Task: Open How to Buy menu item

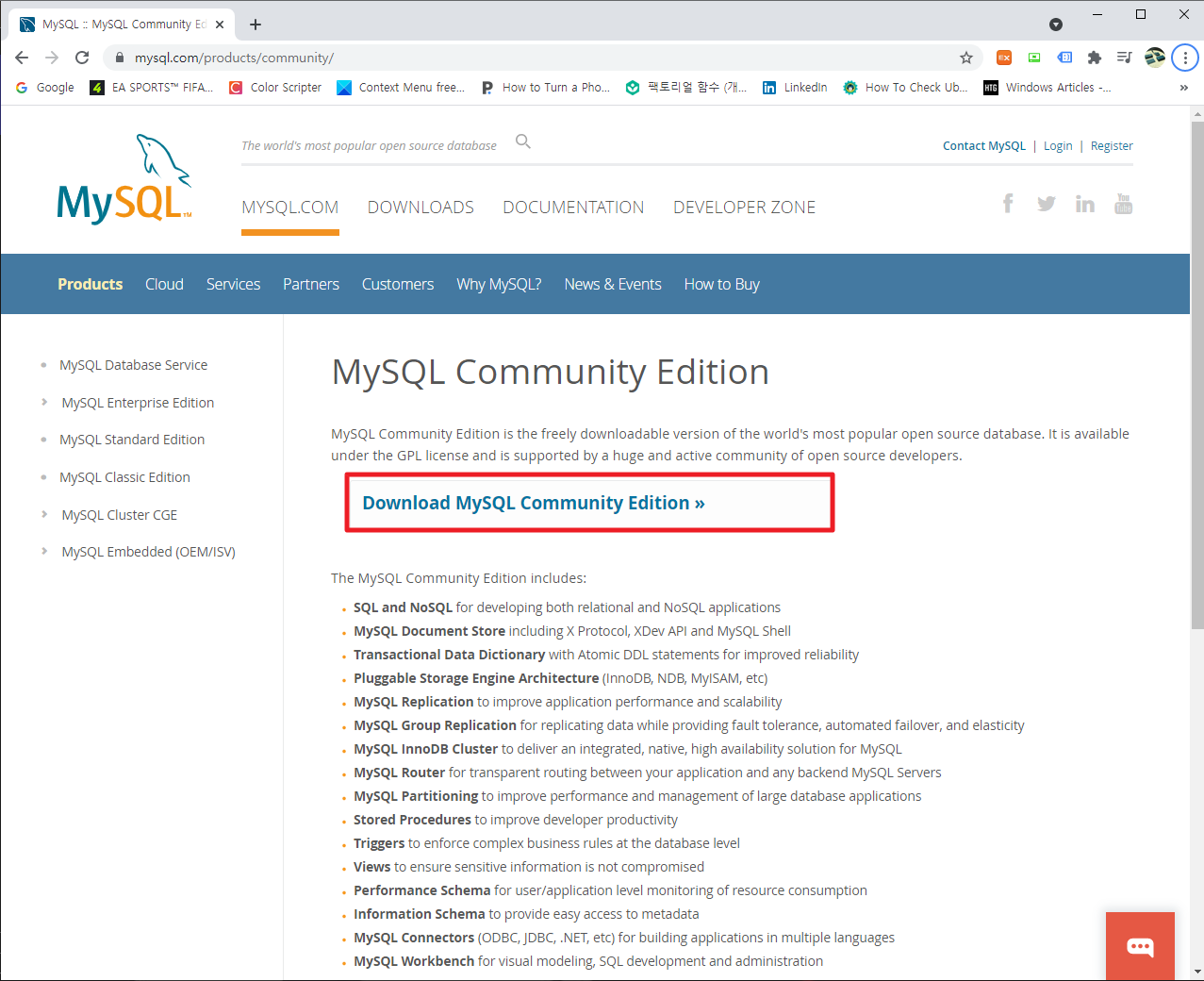Action: coord(722,284)
